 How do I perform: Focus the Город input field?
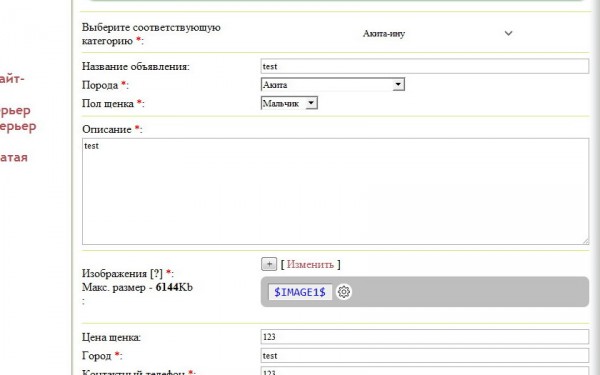click(425, 355)
